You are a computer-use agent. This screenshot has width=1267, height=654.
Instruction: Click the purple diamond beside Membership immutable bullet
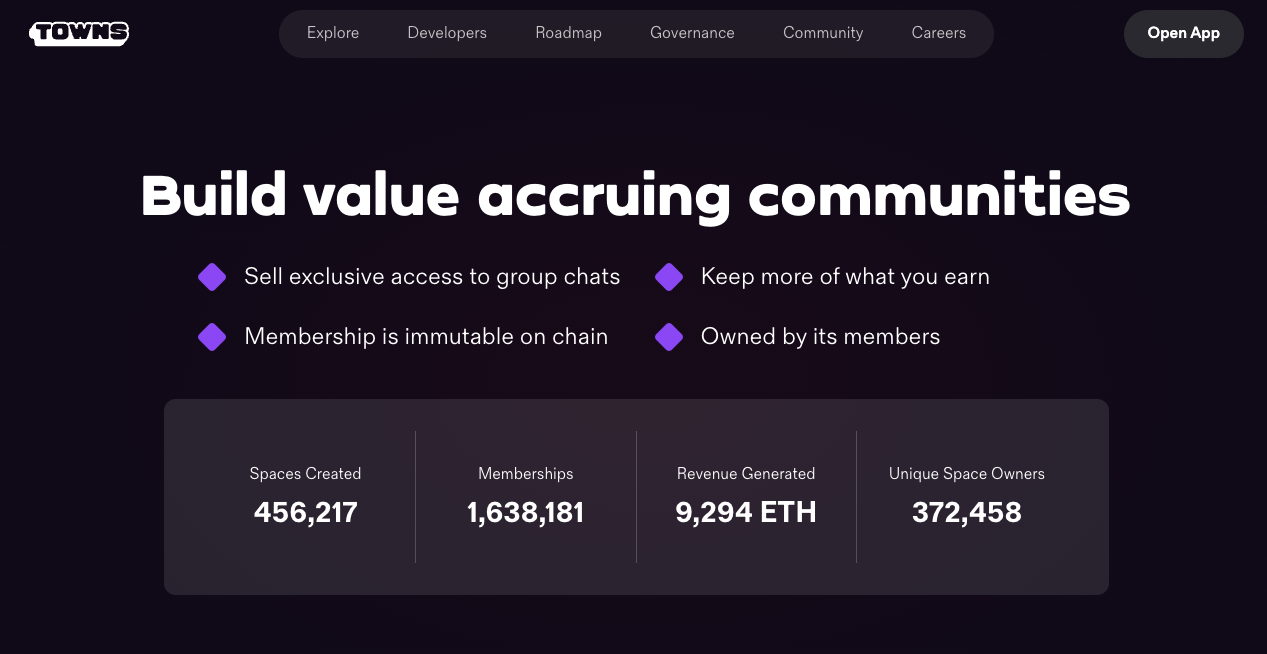coord(212,337)
